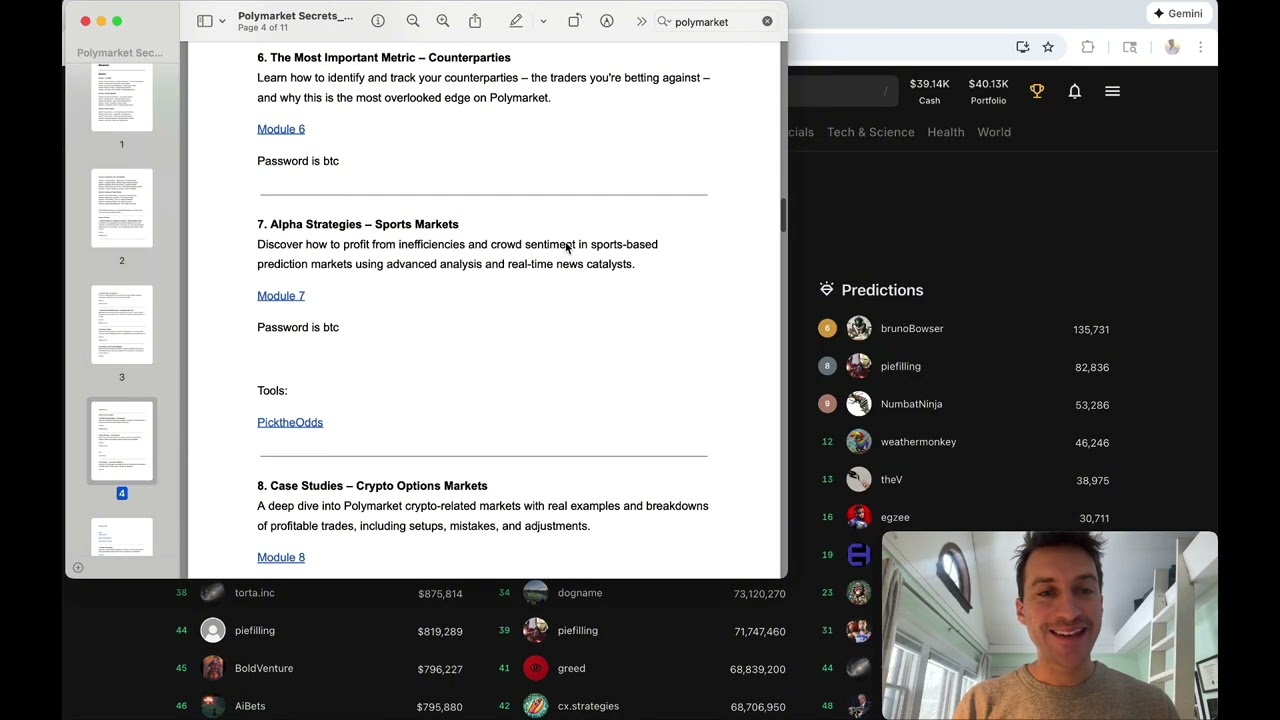The image size is (1280, 720).
Task: Install app icon in Chrome address bar
Action: pyautogui.click(x=1022, y=47)
